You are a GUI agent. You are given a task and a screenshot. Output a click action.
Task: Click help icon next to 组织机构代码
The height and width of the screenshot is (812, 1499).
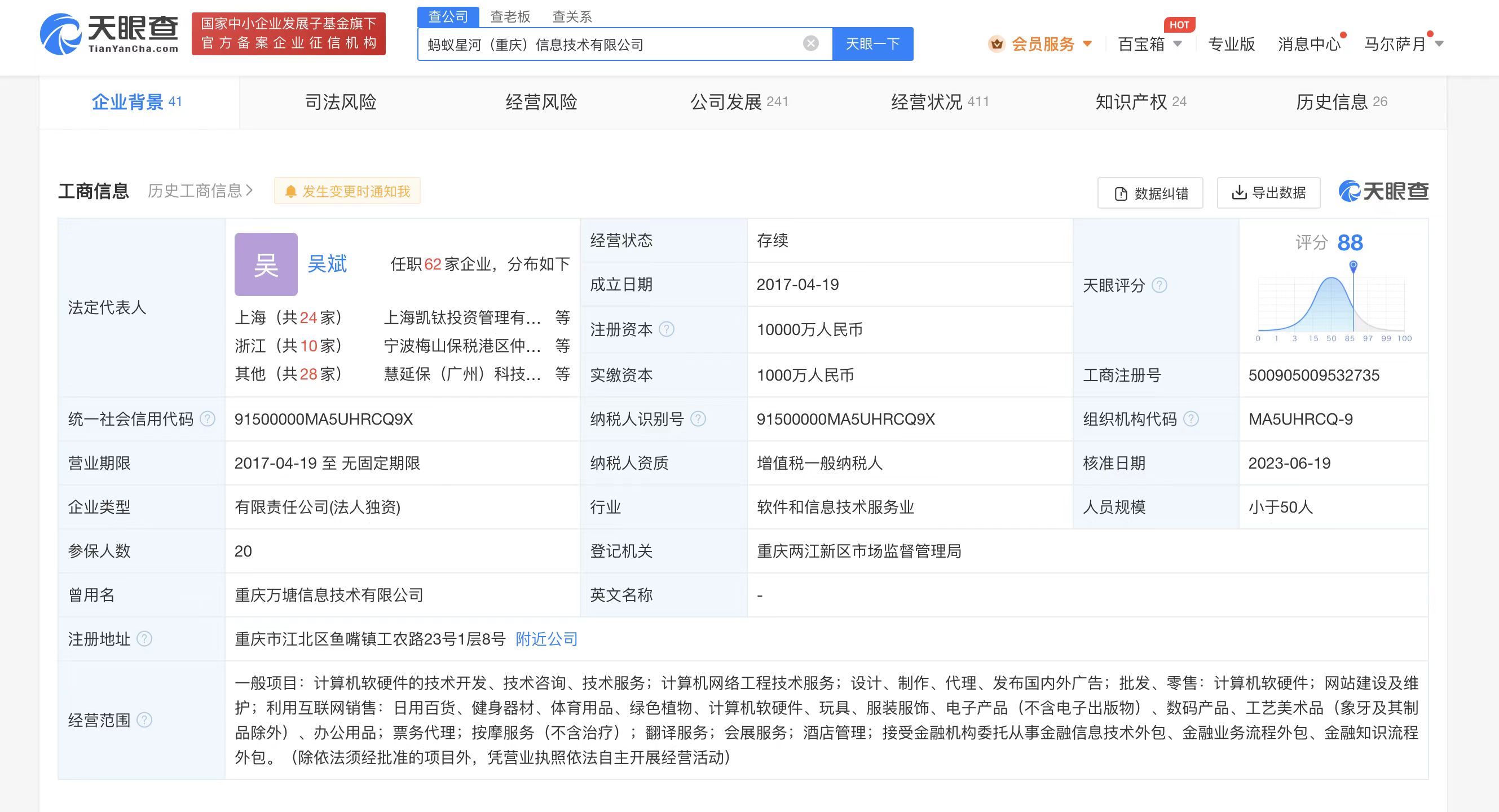(x=1191, y=419)
